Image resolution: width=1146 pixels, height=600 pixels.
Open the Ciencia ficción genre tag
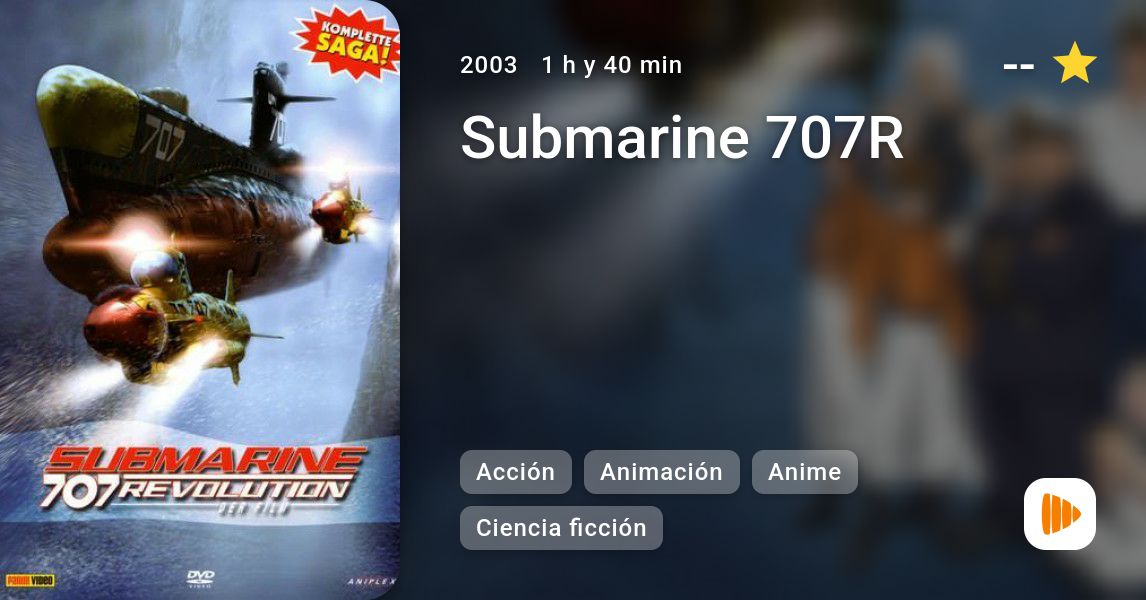pyautogui.click(x=561, y=528)
